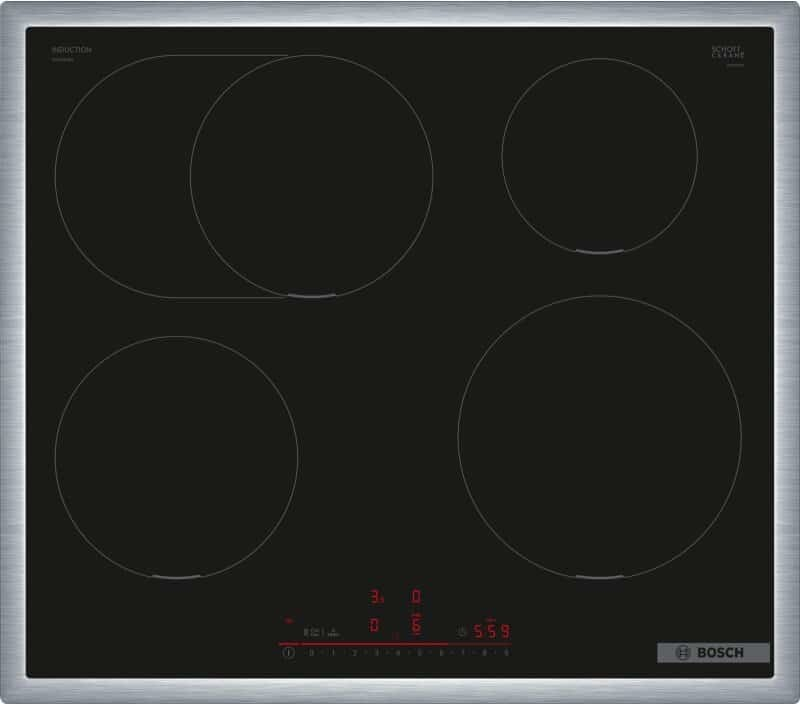Select the front-right zone display showing 6
This screenshot has height=704, width=800.
pyautogui.click(x=416, y=626)
